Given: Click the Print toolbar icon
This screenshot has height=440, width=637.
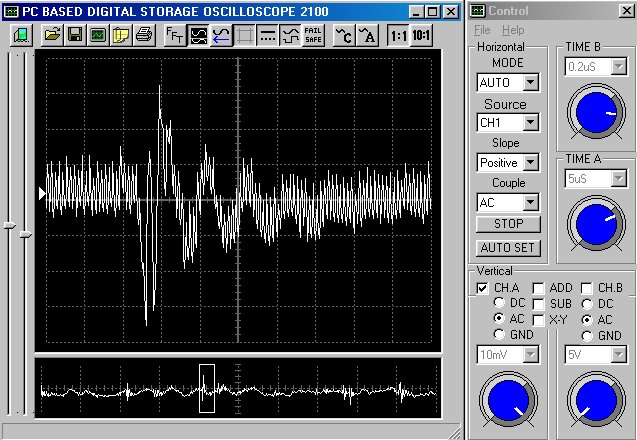Looking at the screenshot, I should (144, 35).
